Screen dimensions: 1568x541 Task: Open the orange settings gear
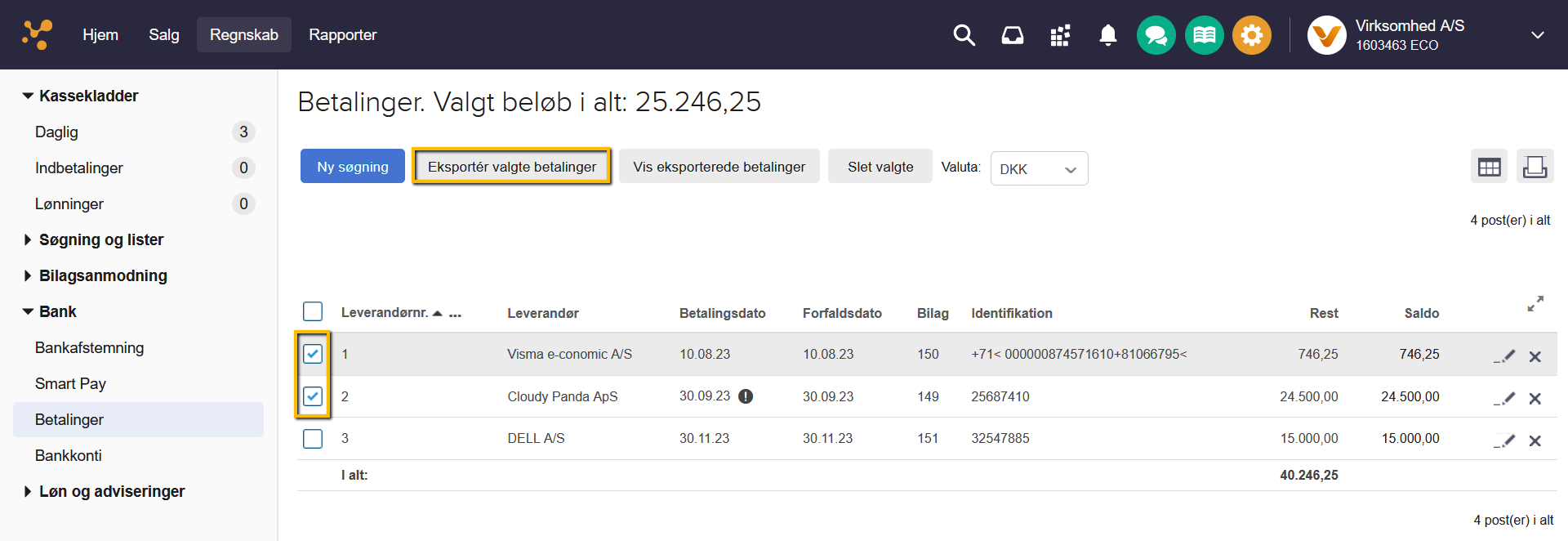click(x=1251, y=35)
